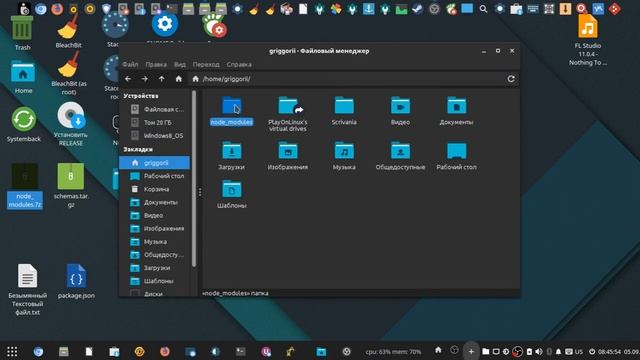This screenshot has width=640, height=360.
Task: Click US keyboard layout indicator
Action: click(579, 351)
